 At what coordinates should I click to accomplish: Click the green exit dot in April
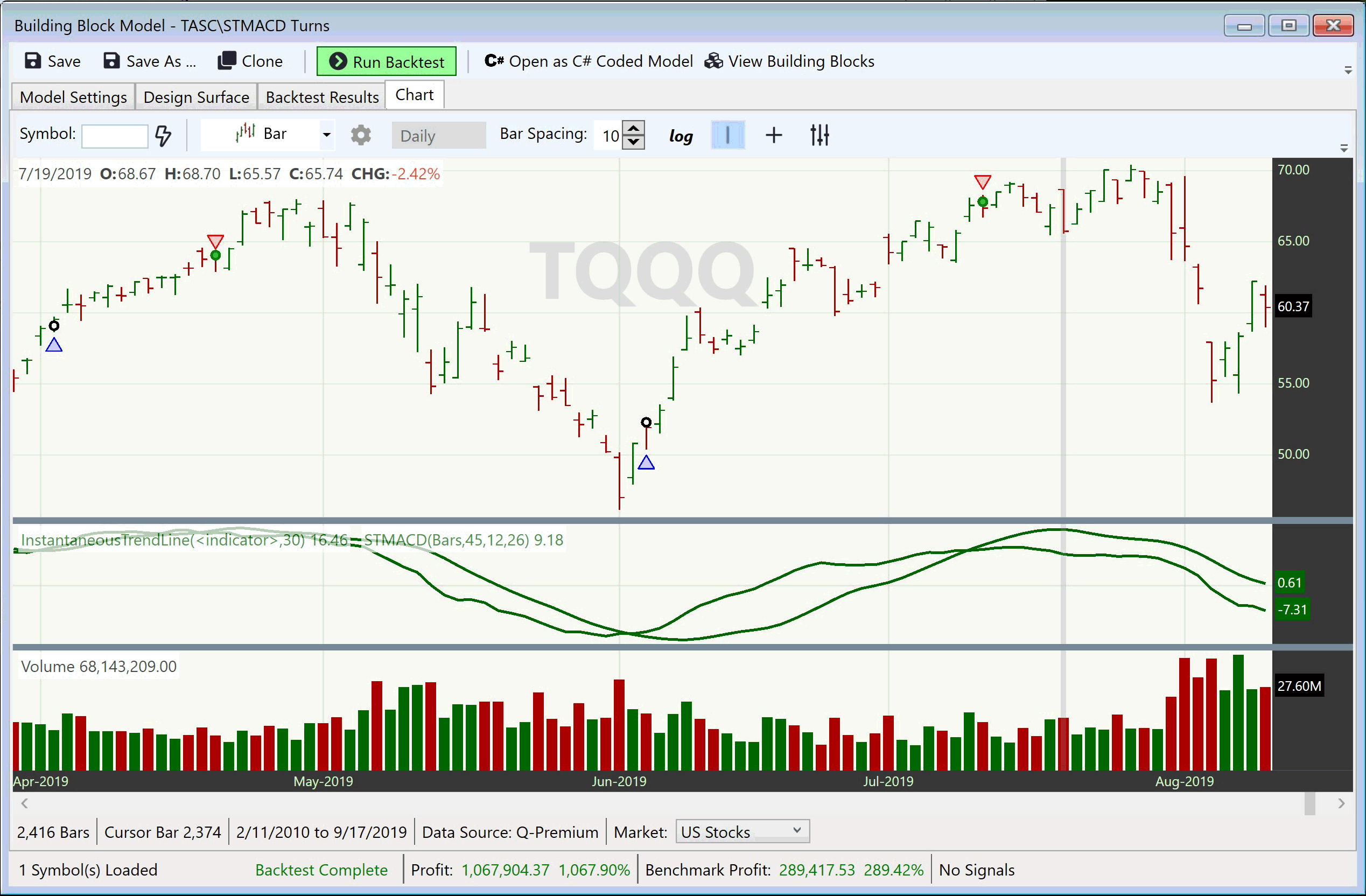click(x=215, y=255)
